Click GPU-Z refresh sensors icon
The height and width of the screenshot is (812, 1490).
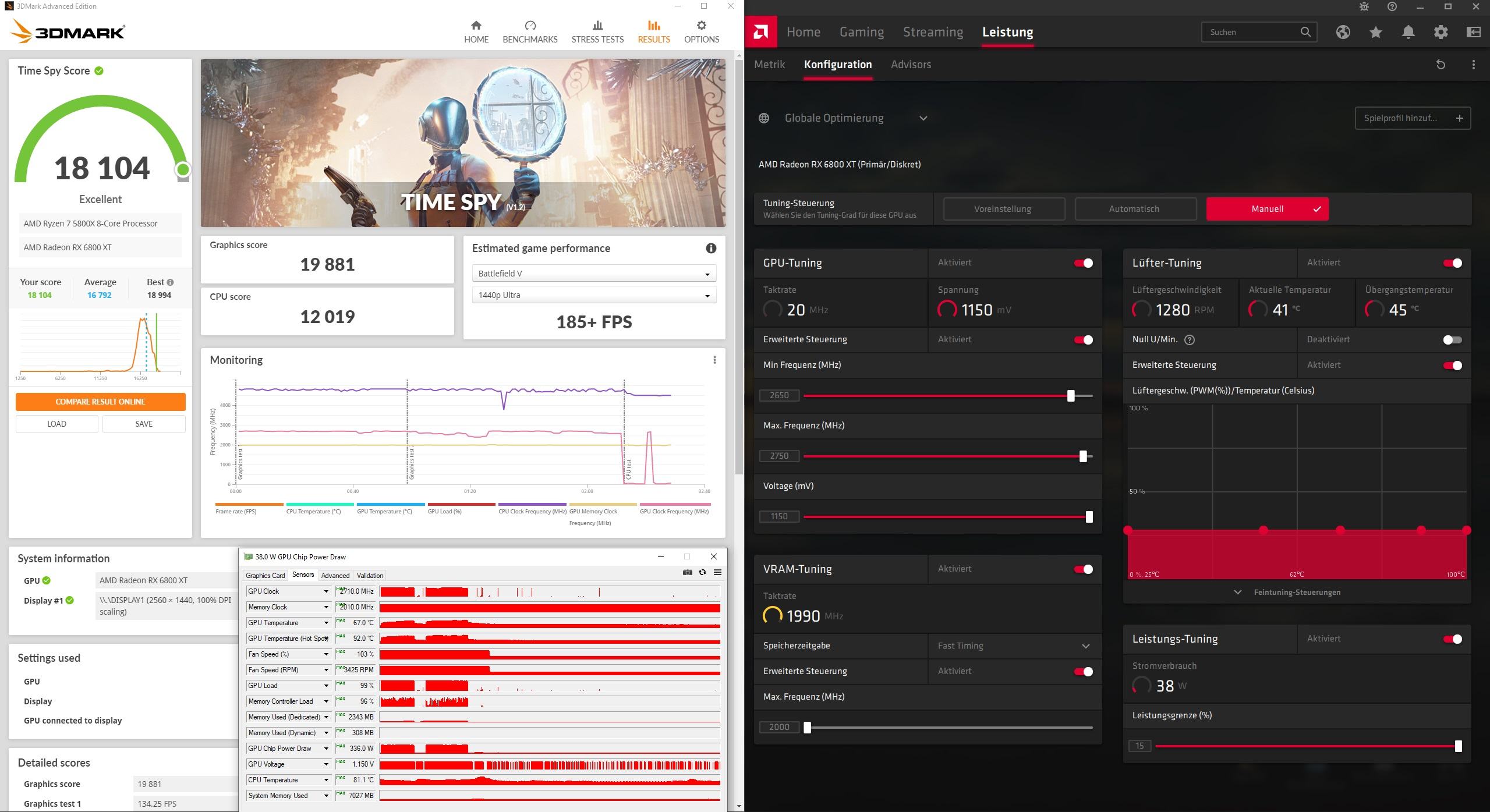pos(703,572)
